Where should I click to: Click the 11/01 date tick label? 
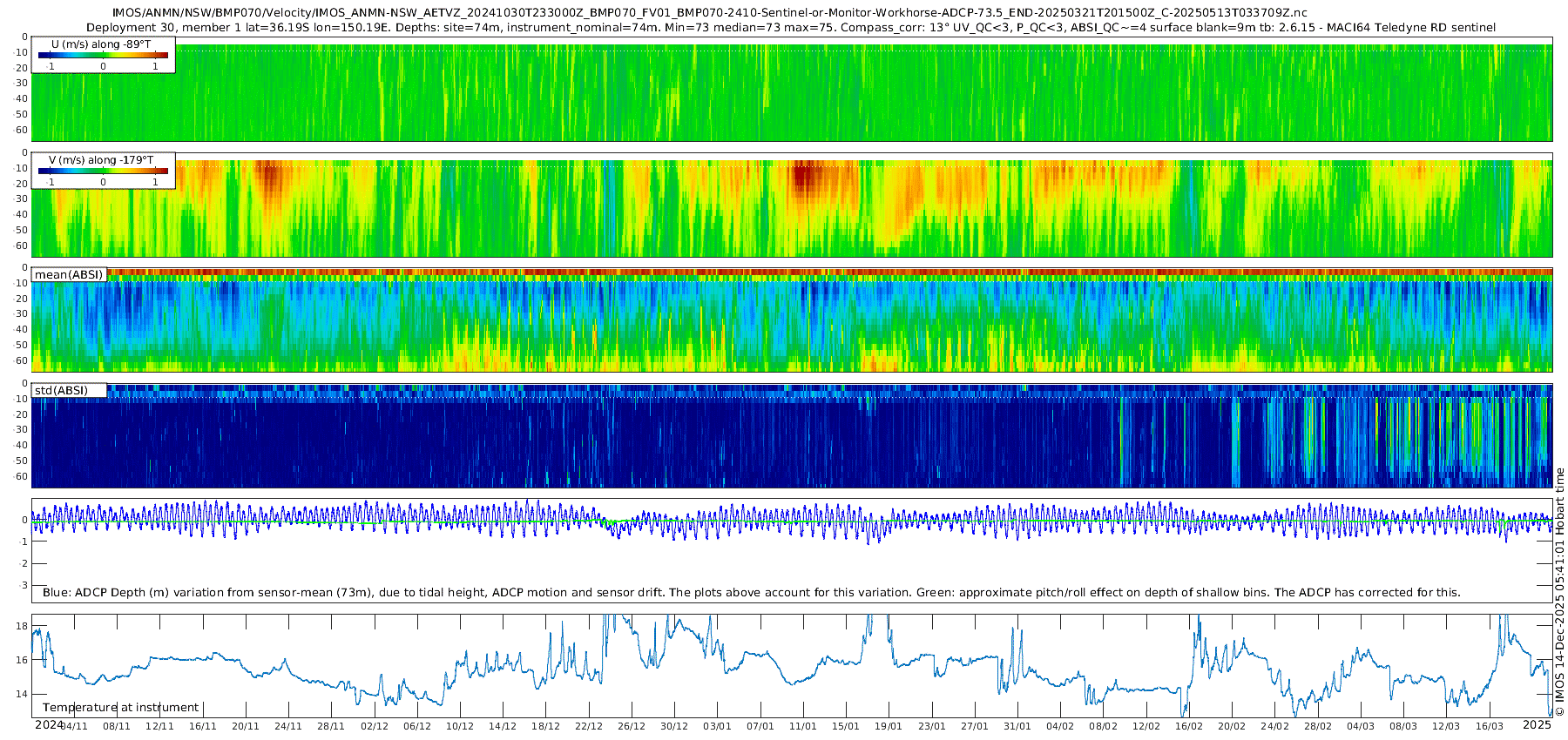tap(802, 726)
